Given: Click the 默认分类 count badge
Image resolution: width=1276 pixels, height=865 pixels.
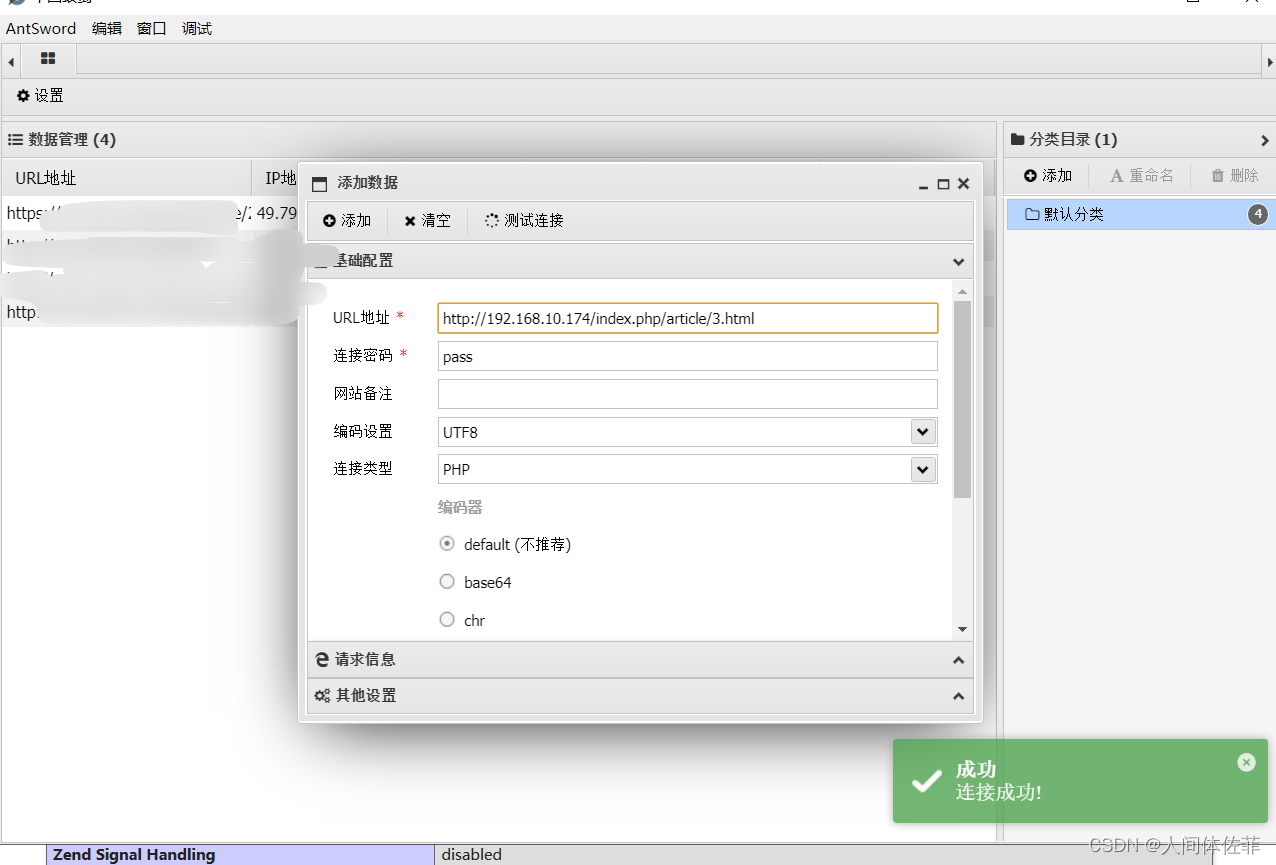Looking at the screenshot, I should 1258,214.
